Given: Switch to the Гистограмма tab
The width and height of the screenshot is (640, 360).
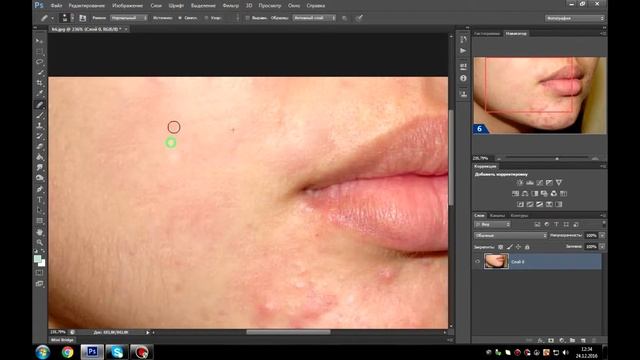Looking at the screenshot, I should pos(487,33).
